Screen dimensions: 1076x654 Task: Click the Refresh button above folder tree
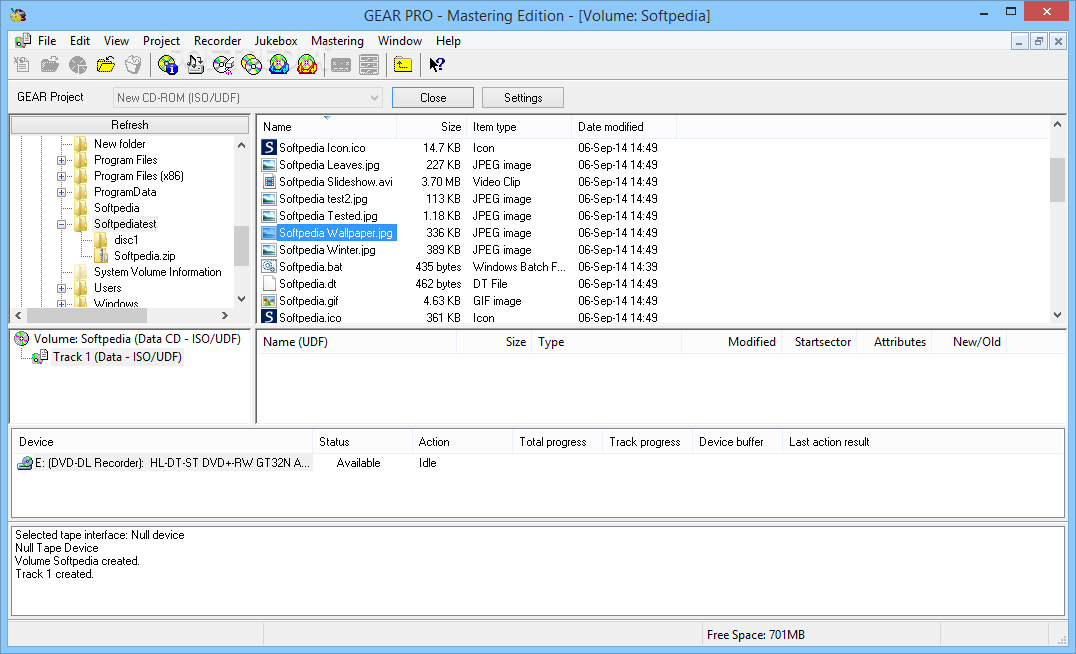[x=130, y=125]
